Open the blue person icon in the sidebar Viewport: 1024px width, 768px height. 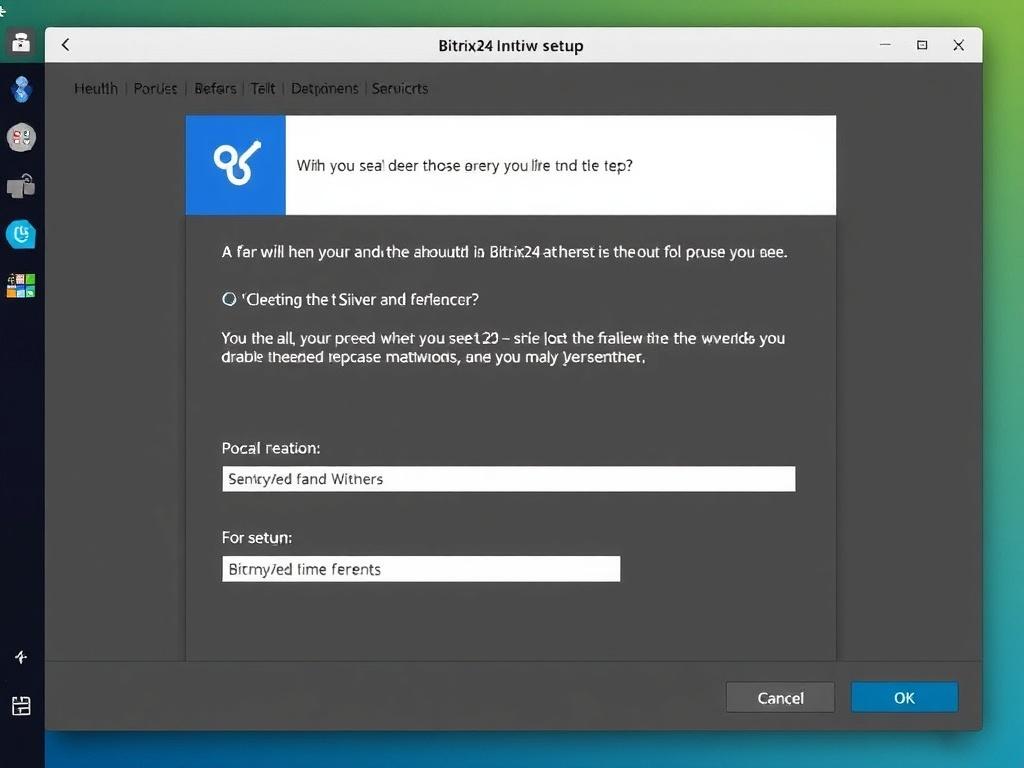point(22,89)
